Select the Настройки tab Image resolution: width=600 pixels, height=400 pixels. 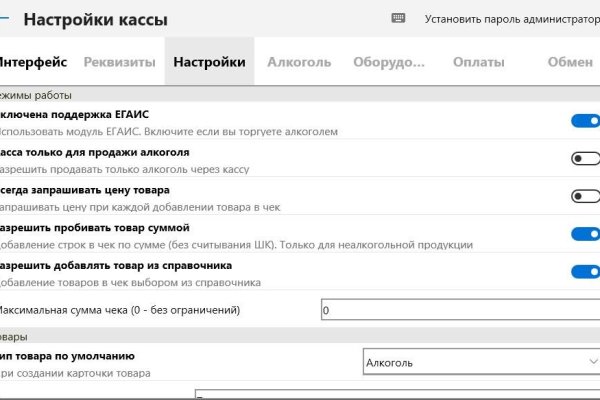tap(209, 62)
